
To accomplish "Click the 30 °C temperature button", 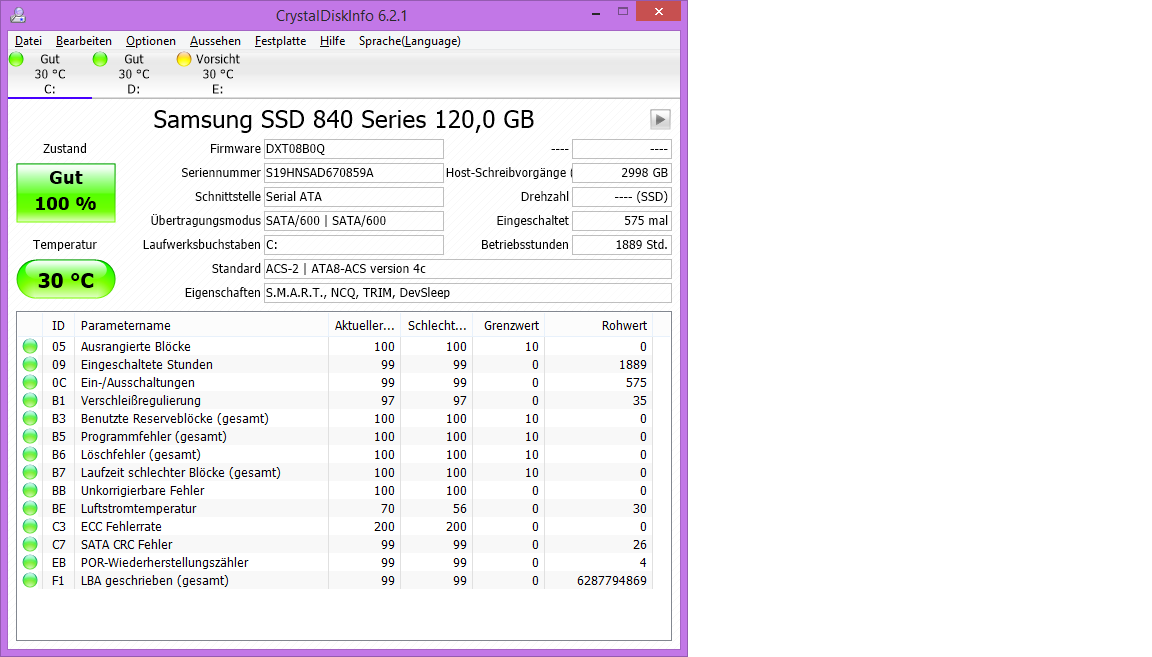I will pyautogui.click(x=66, y=279).
